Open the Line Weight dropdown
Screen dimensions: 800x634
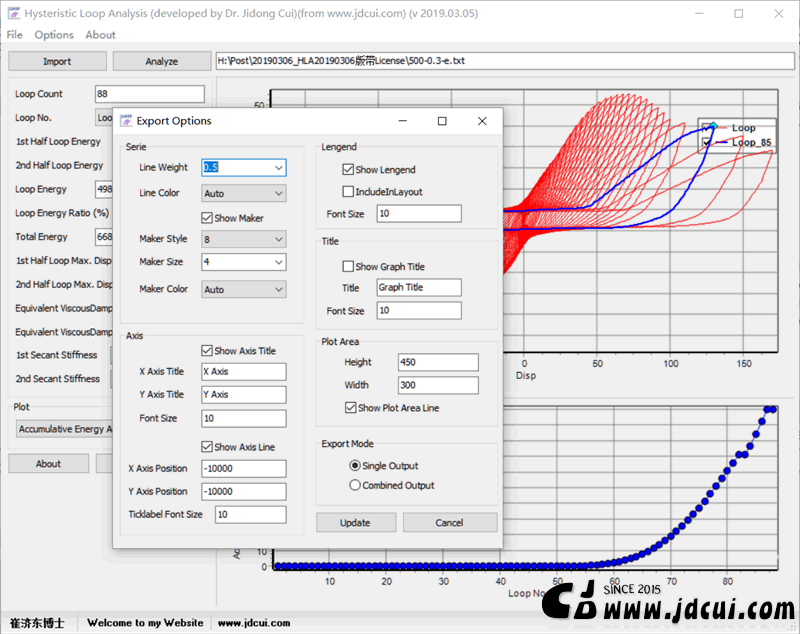click(279, 167)
